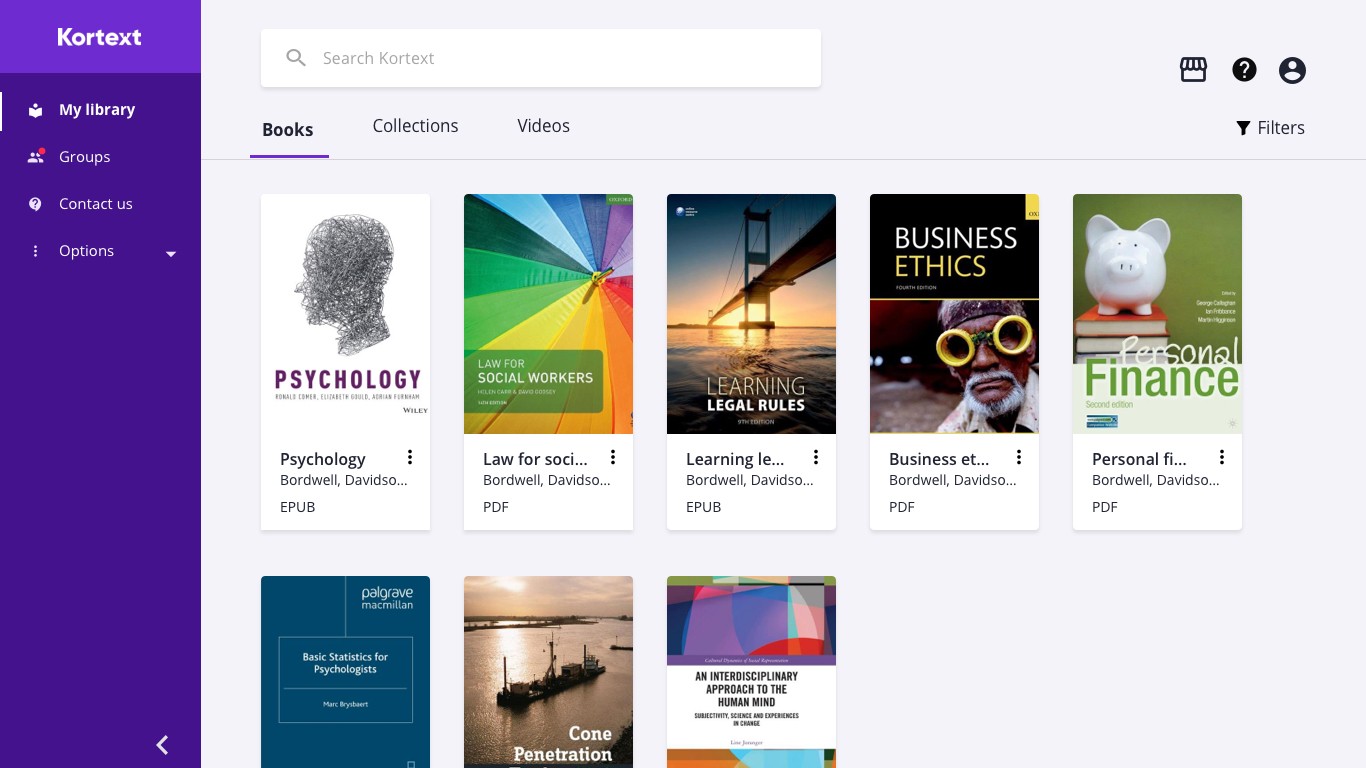This screenshot has width=1366, height=768.
Task: Click the EPUB label under Psychology
Action: point(297,507)
